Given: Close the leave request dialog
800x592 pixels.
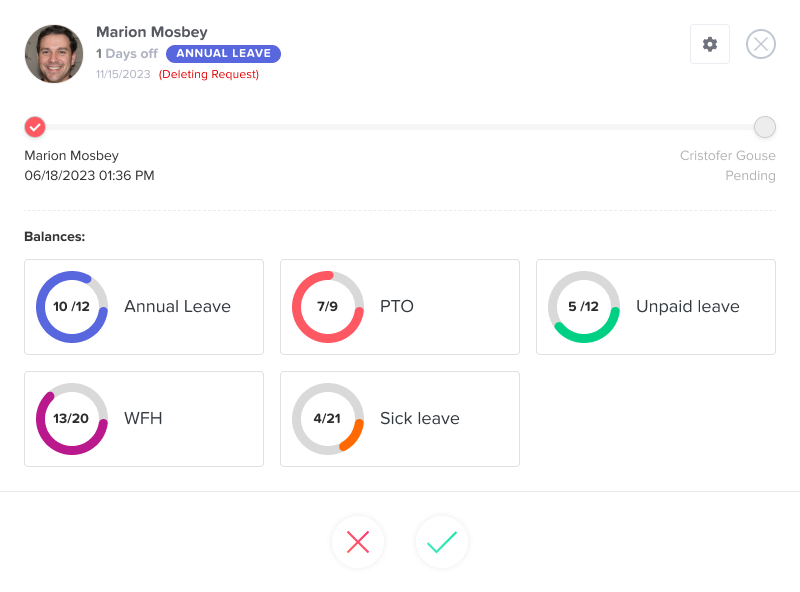Looking at the screenshot, I should pos(761,44).
